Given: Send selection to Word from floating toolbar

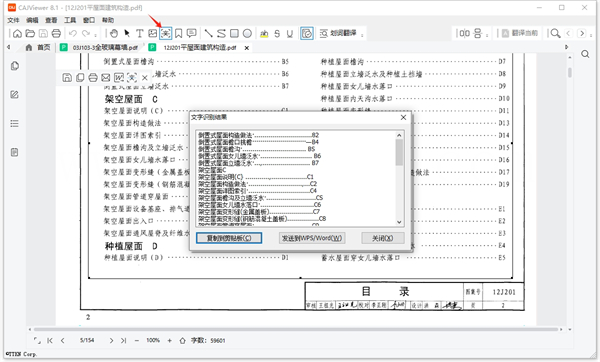Looking at the screenshot, I should pos(119,78).
